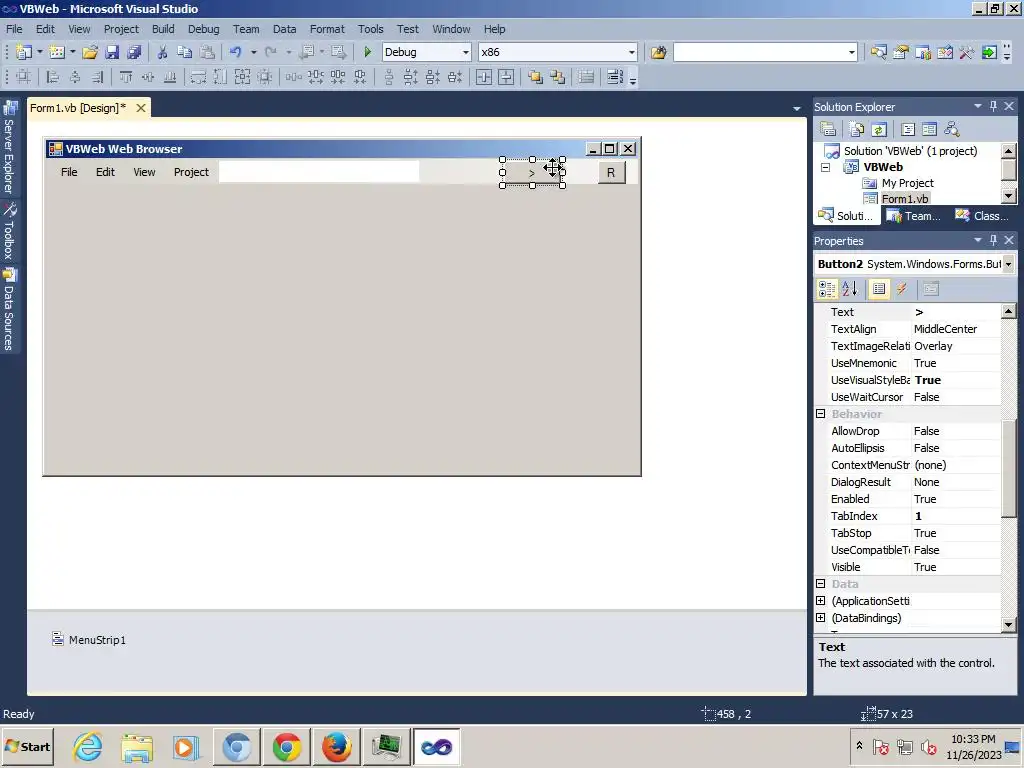Collapse Data category in Properties
The image size is (1024, 768).
[x=821, y=583]
